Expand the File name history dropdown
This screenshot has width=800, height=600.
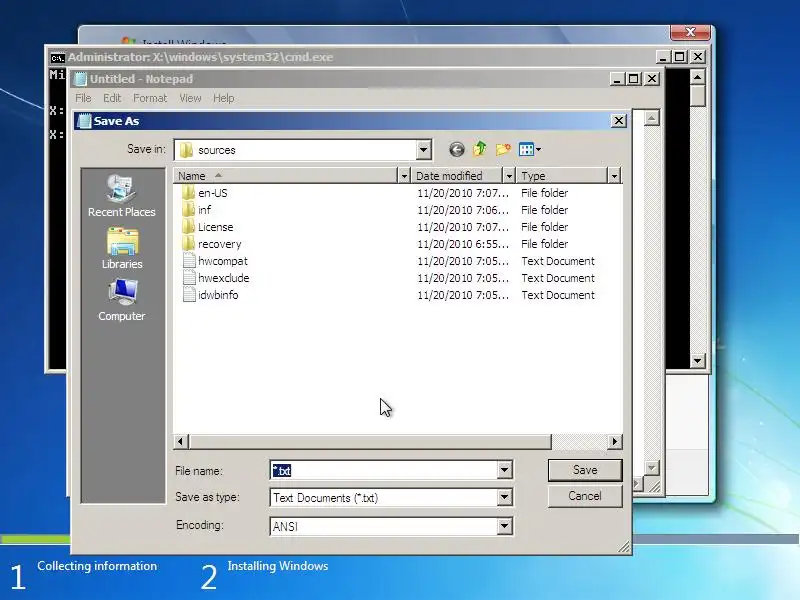point(504,470)
